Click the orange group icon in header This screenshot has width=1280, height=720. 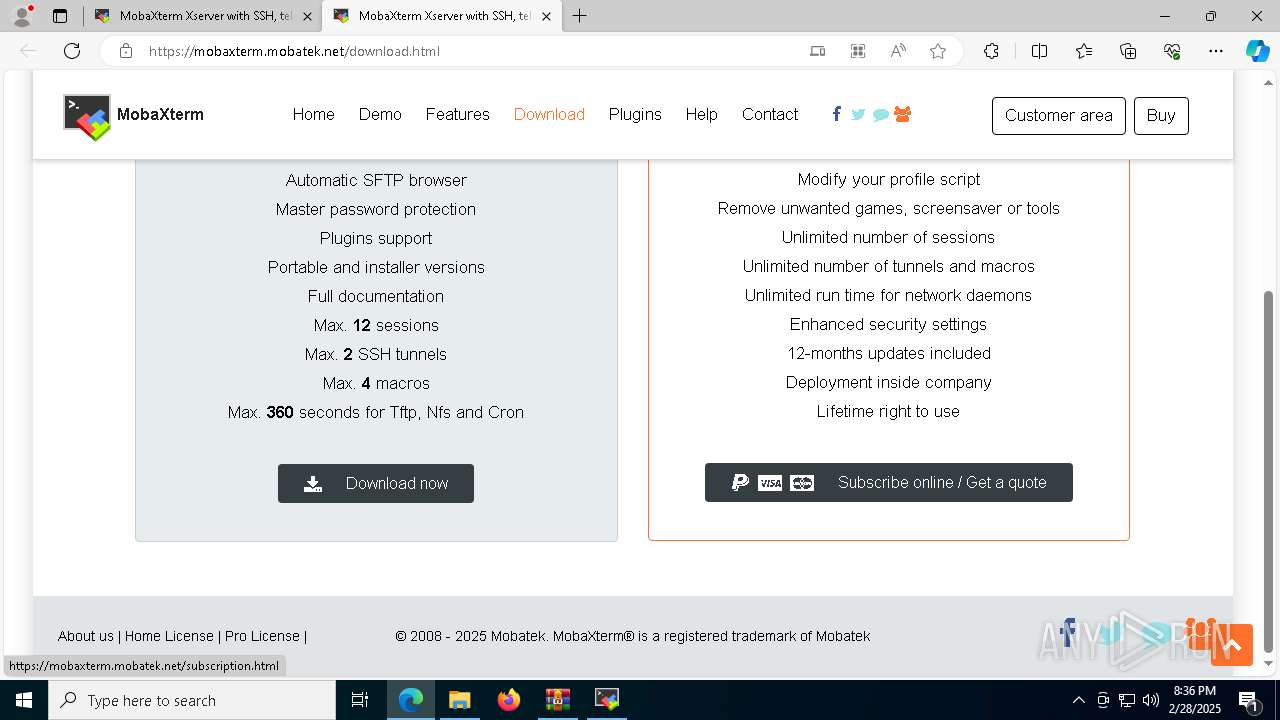click(x=902, y=114)
